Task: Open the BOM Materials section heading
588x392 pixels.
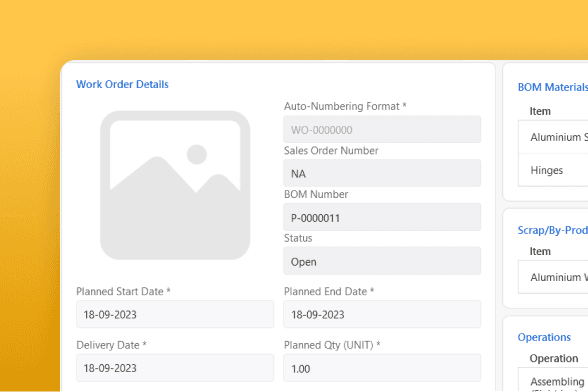Action: click(x=553, y=87)
